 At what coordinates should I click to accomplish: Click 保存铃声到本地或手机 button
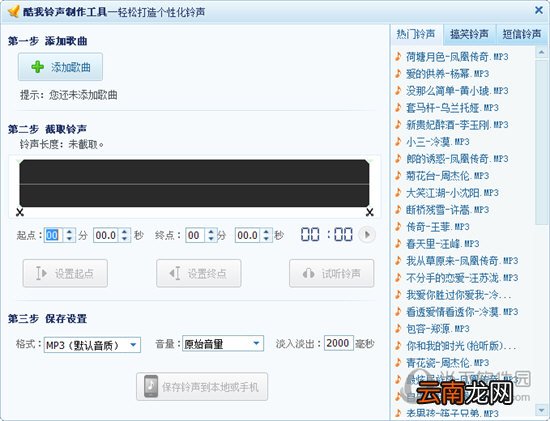[x=202, y=387]
